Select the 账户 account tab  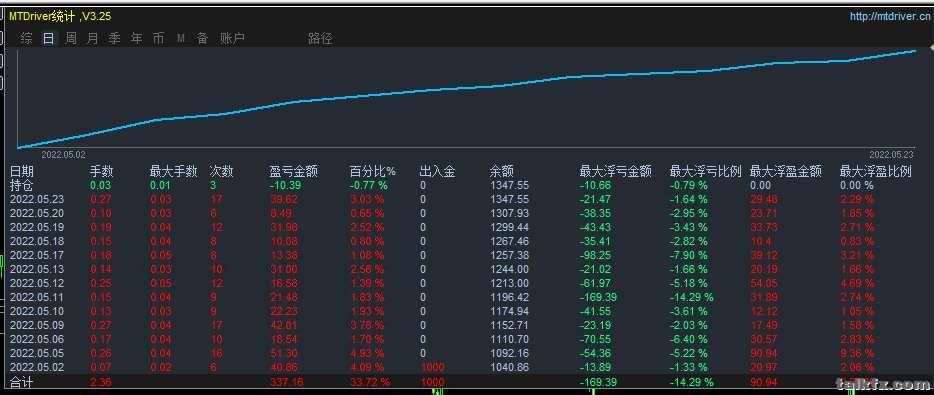232,39
